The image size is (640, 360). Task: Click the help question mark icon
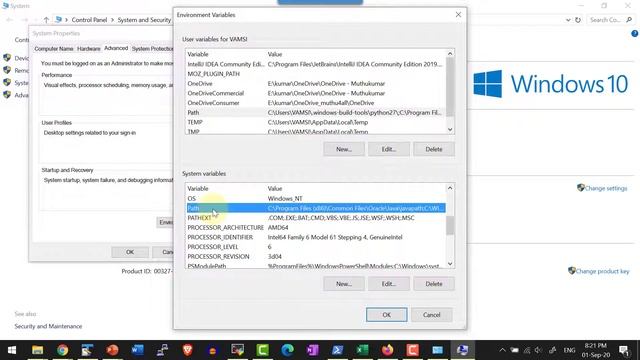click(635, 34)
